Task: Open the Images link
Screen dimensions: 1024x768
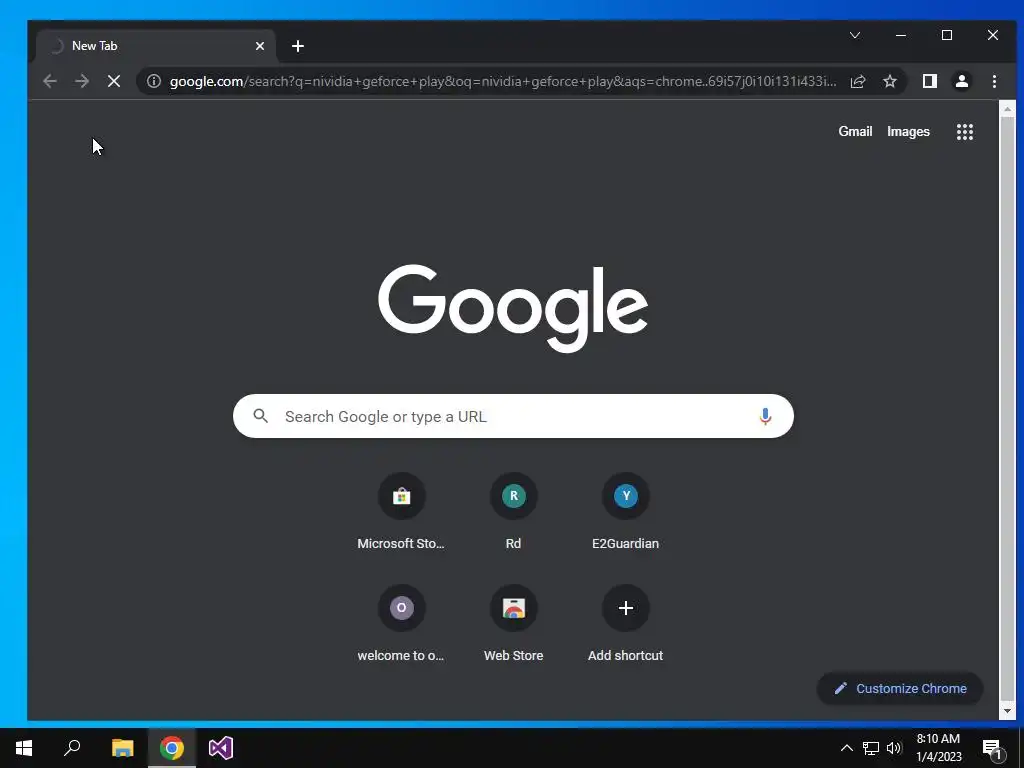Action: click(908, 131)
